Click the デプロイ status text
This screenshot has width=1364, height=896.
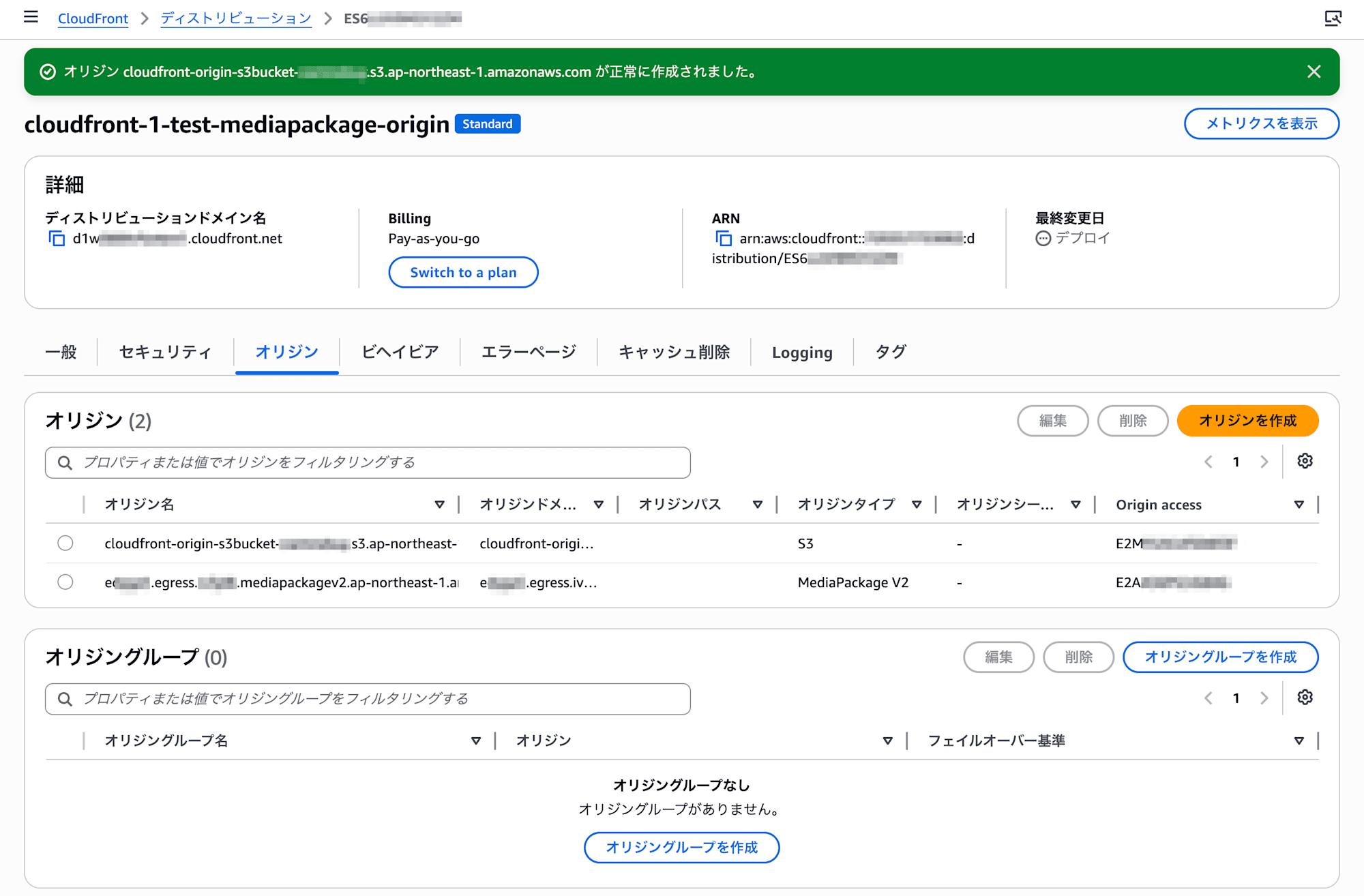(x=1083, y=238)
